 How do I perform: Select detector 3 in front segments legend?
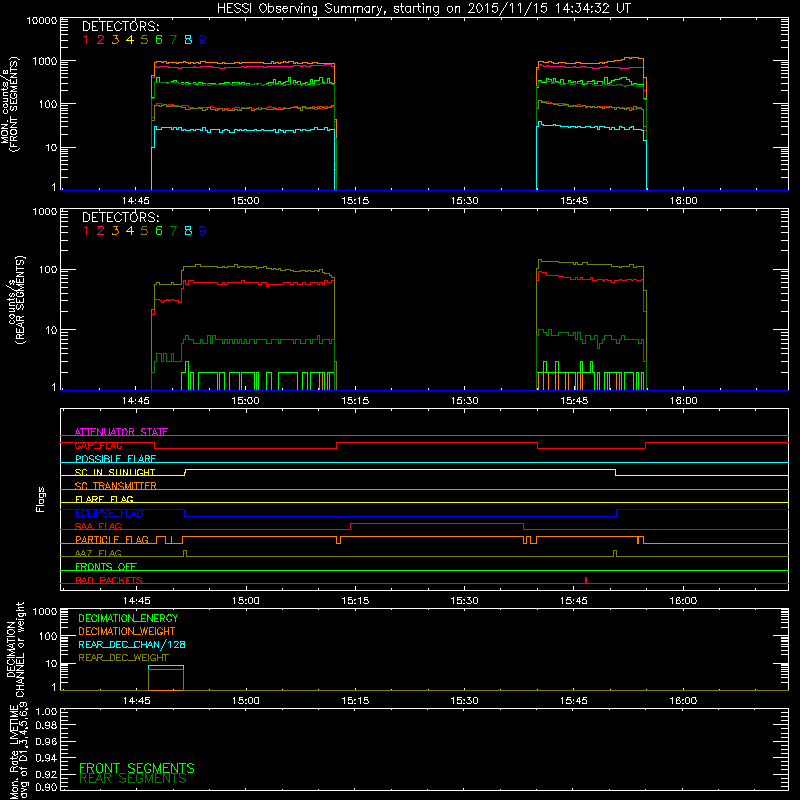click(x=115, y=40)
